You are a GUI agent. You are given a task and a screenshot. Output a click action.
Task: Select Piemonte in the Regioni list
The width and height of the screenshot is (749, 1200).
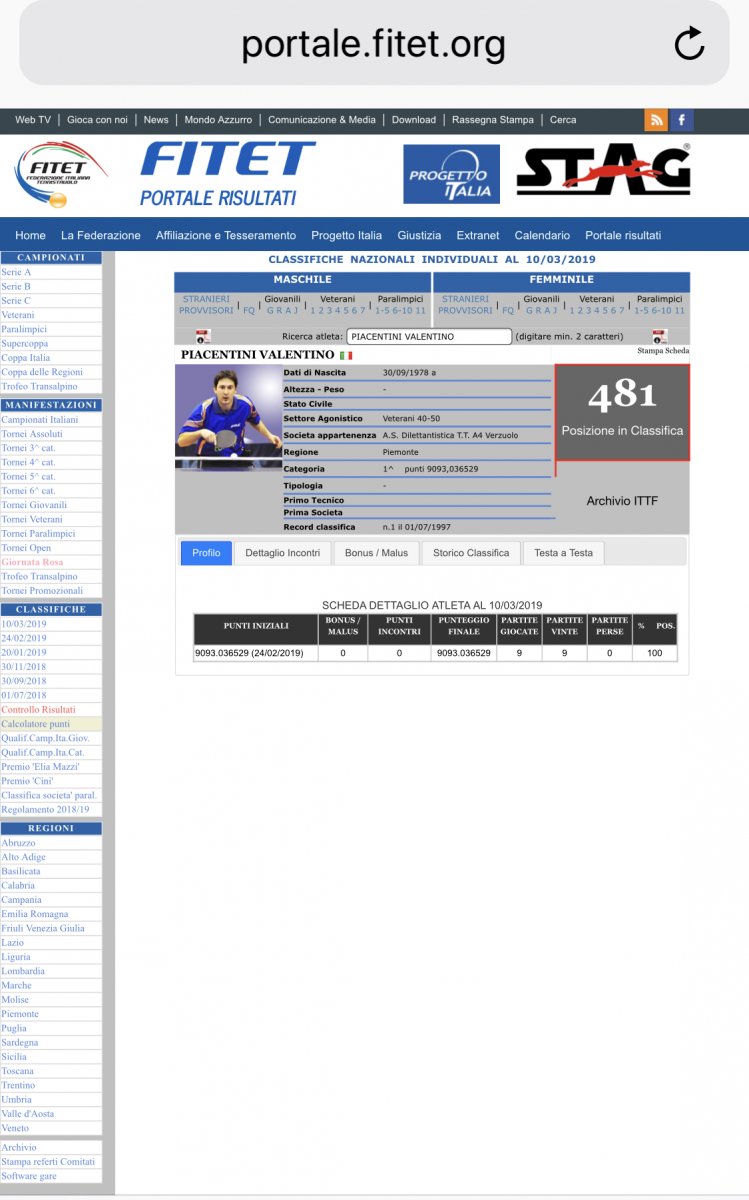click(20, 1014)
